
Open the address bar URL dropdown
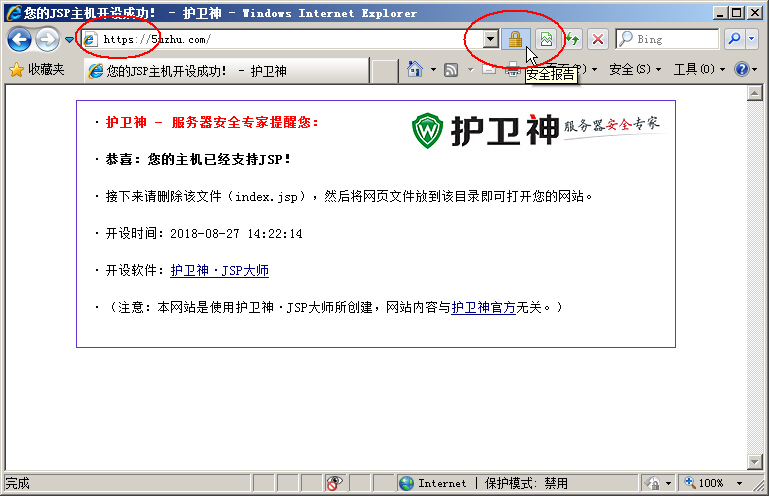coord(490,39)
